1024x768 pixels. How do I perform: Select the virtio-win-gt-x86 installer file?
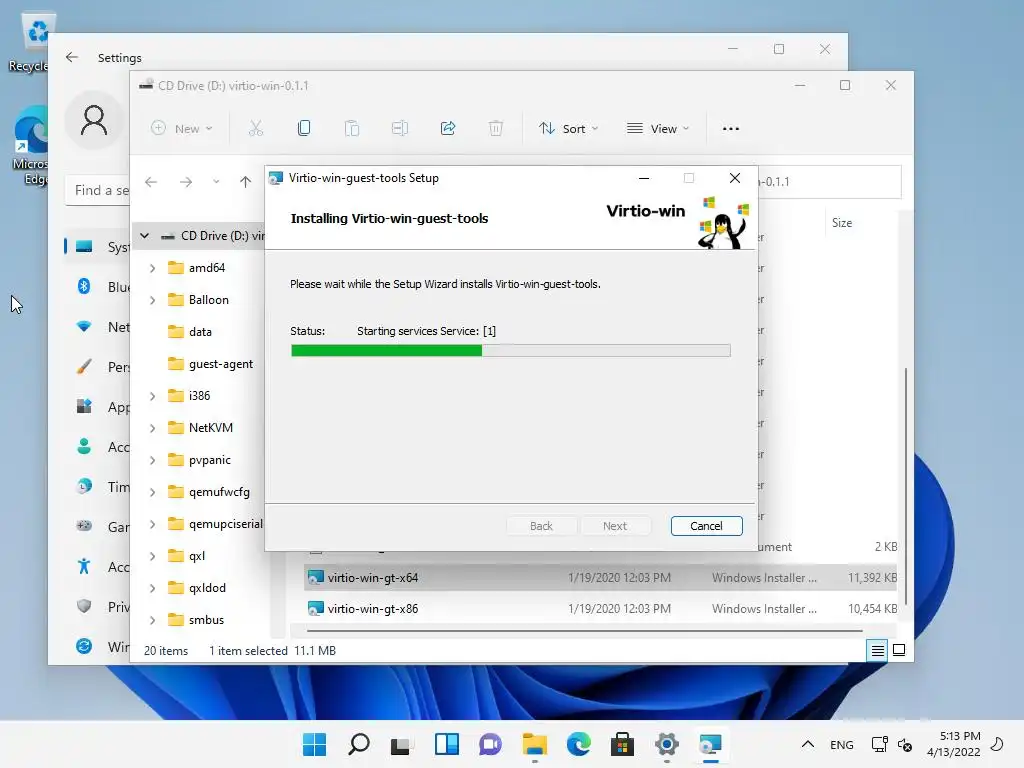(600, 609)
